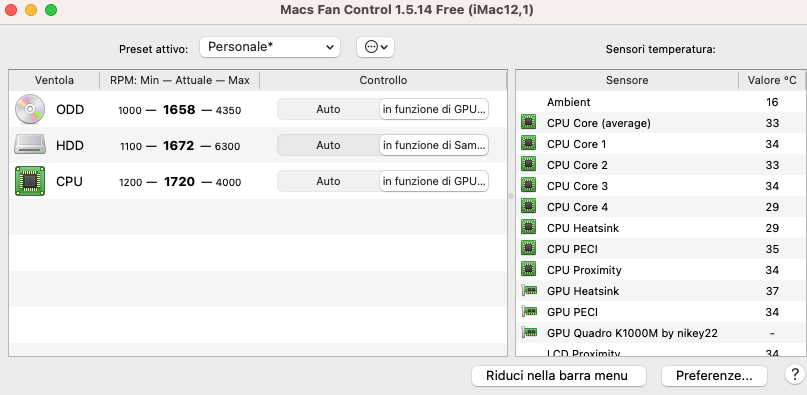
Task: Switch CPU fan to Auto control
Action: click(x=328, y=181)
